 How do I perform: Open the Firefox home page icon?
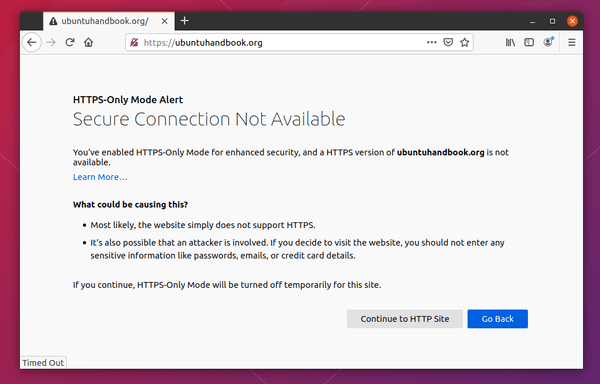[x=88, y=42]
